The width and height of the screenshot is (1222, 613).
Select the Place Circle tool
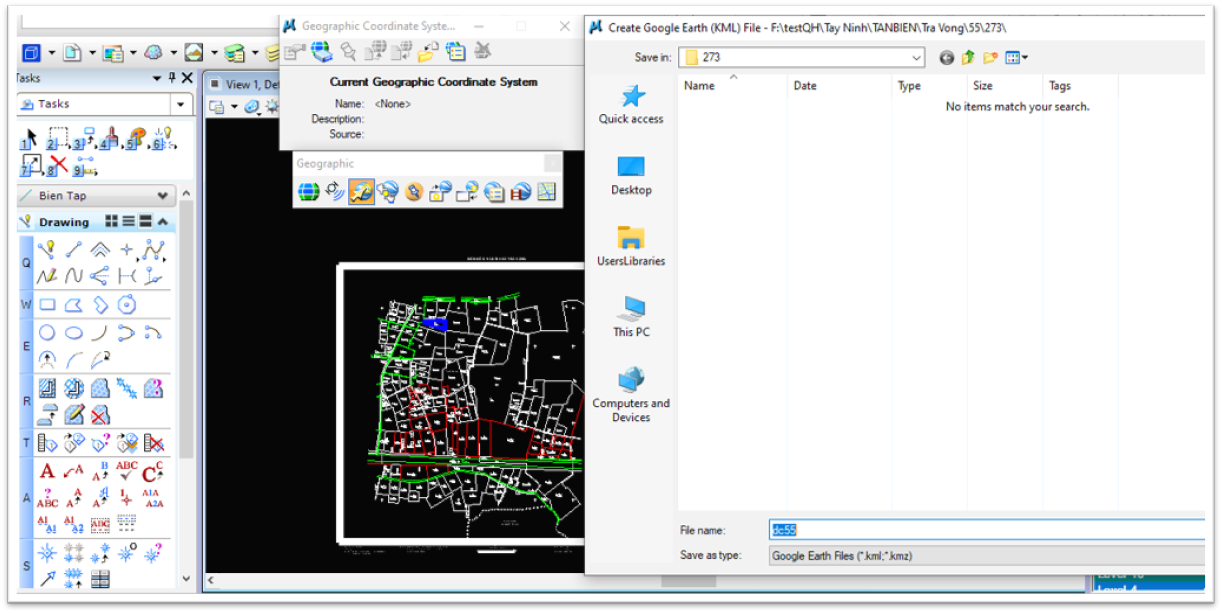pyautogui.click(x=47, y=333)
